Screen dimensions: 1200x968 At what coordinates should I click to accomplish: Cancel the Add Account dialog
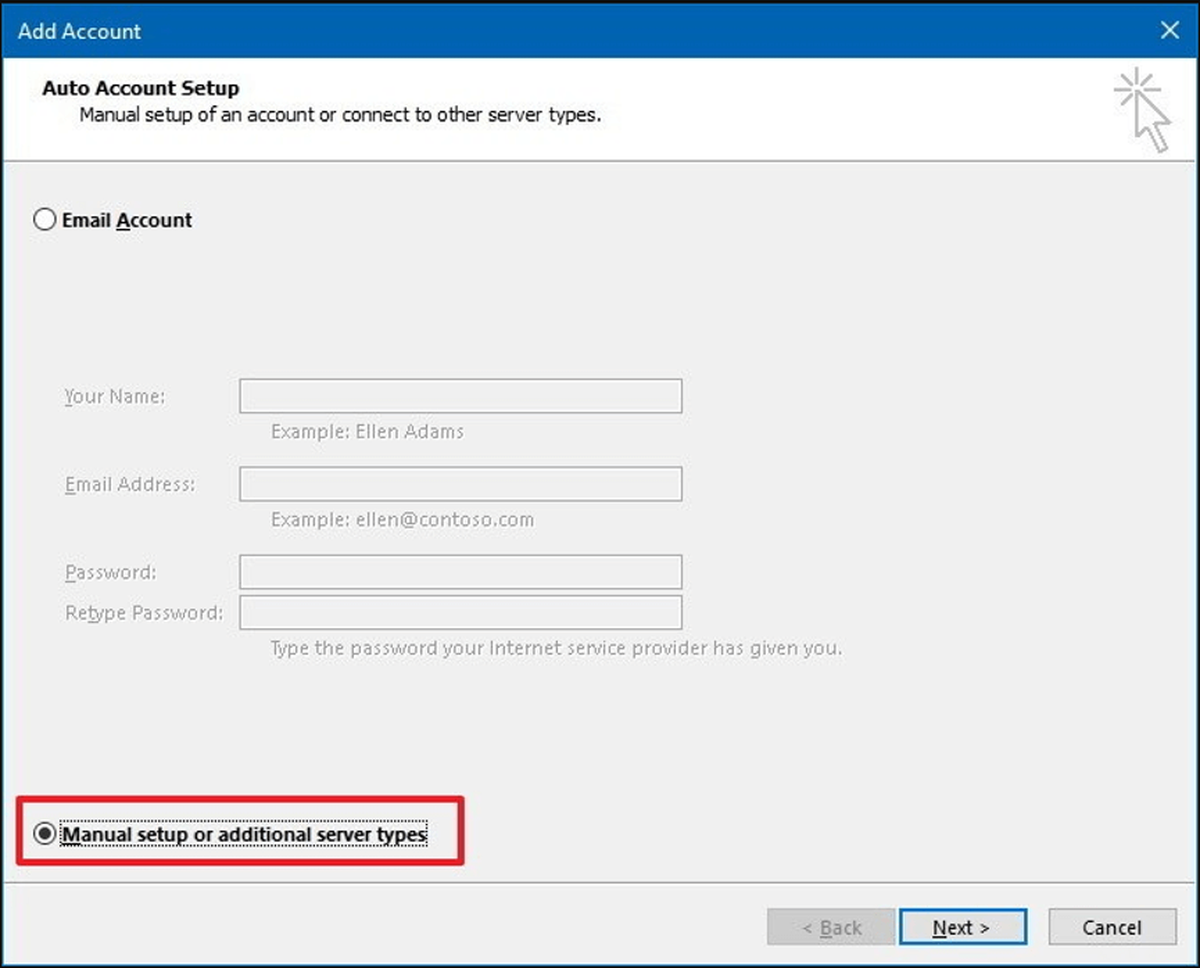(1112, 927)
